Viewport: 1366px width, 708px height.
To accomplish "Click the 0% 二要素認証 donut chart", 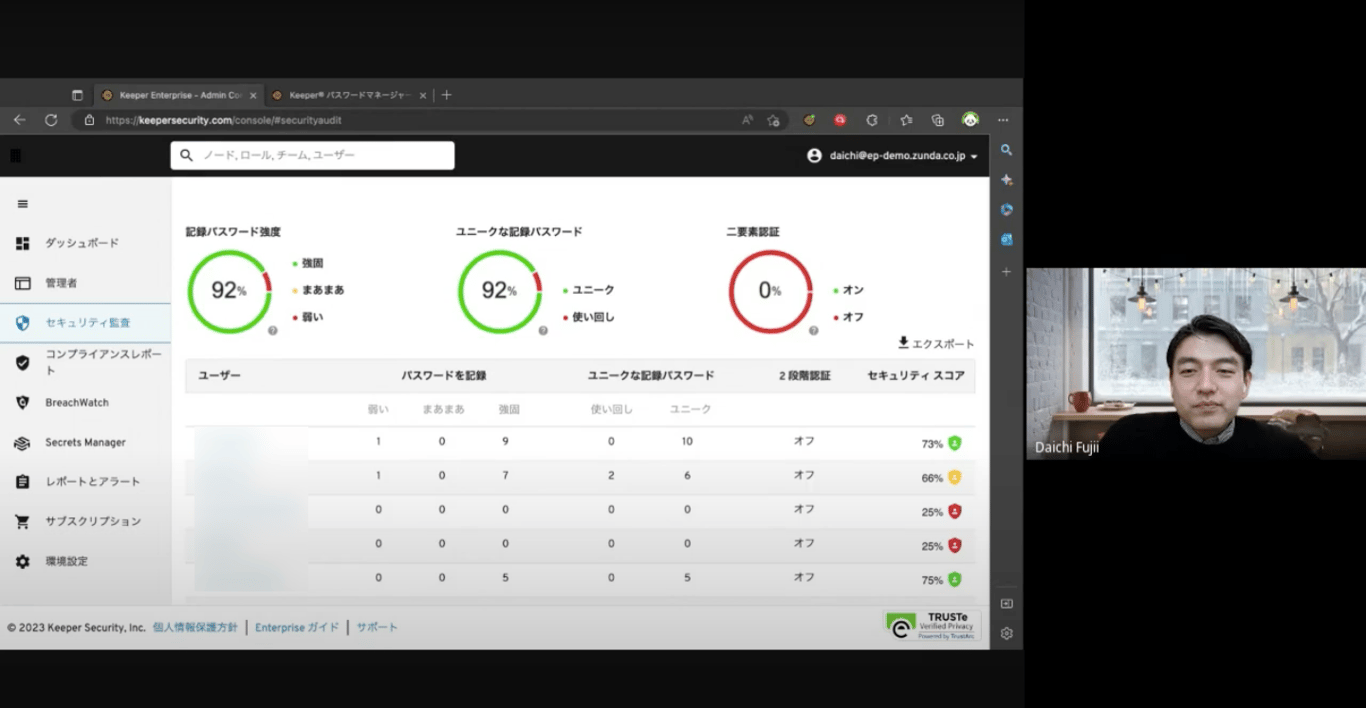I will click(770, 291).
